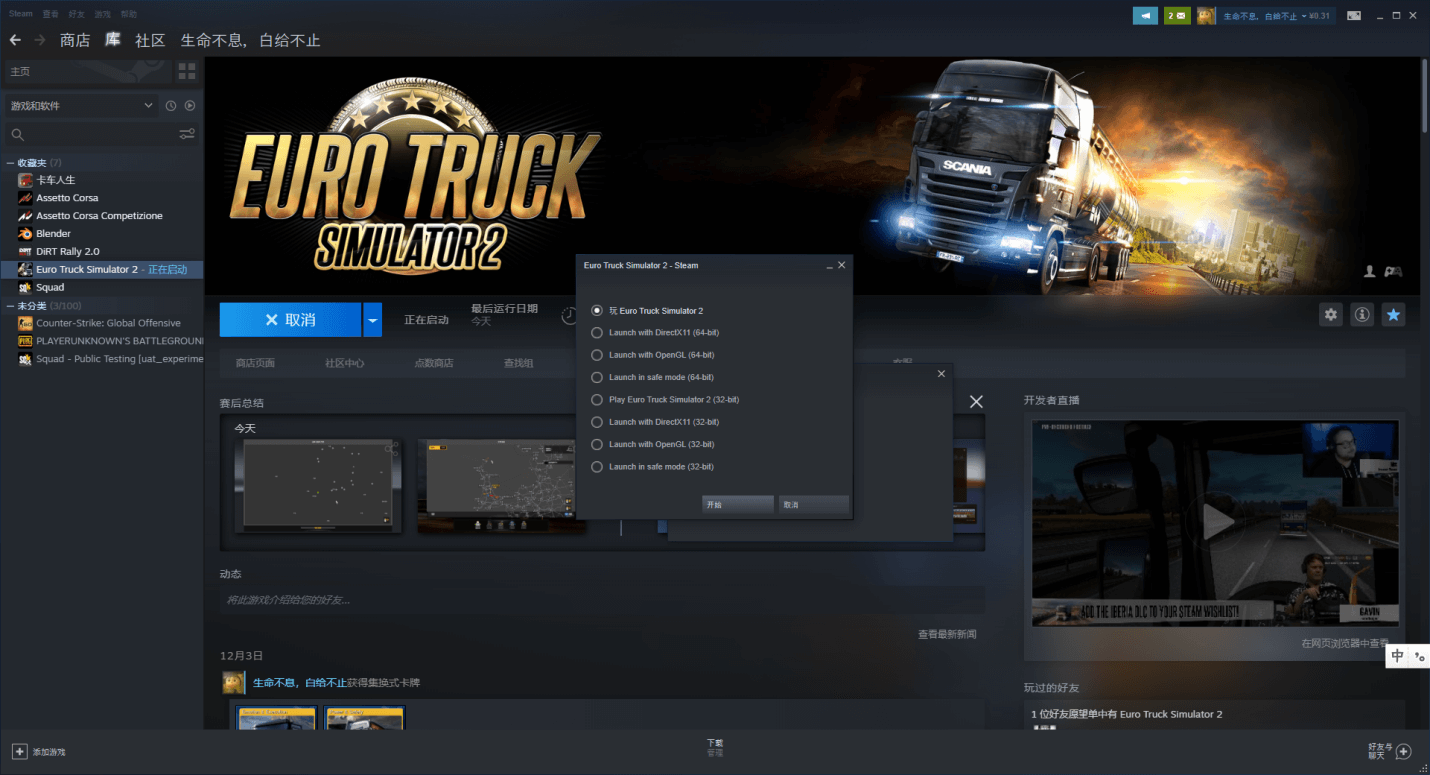Collapse the 未分类 category
1430x775 pixels.
[10, 305]
